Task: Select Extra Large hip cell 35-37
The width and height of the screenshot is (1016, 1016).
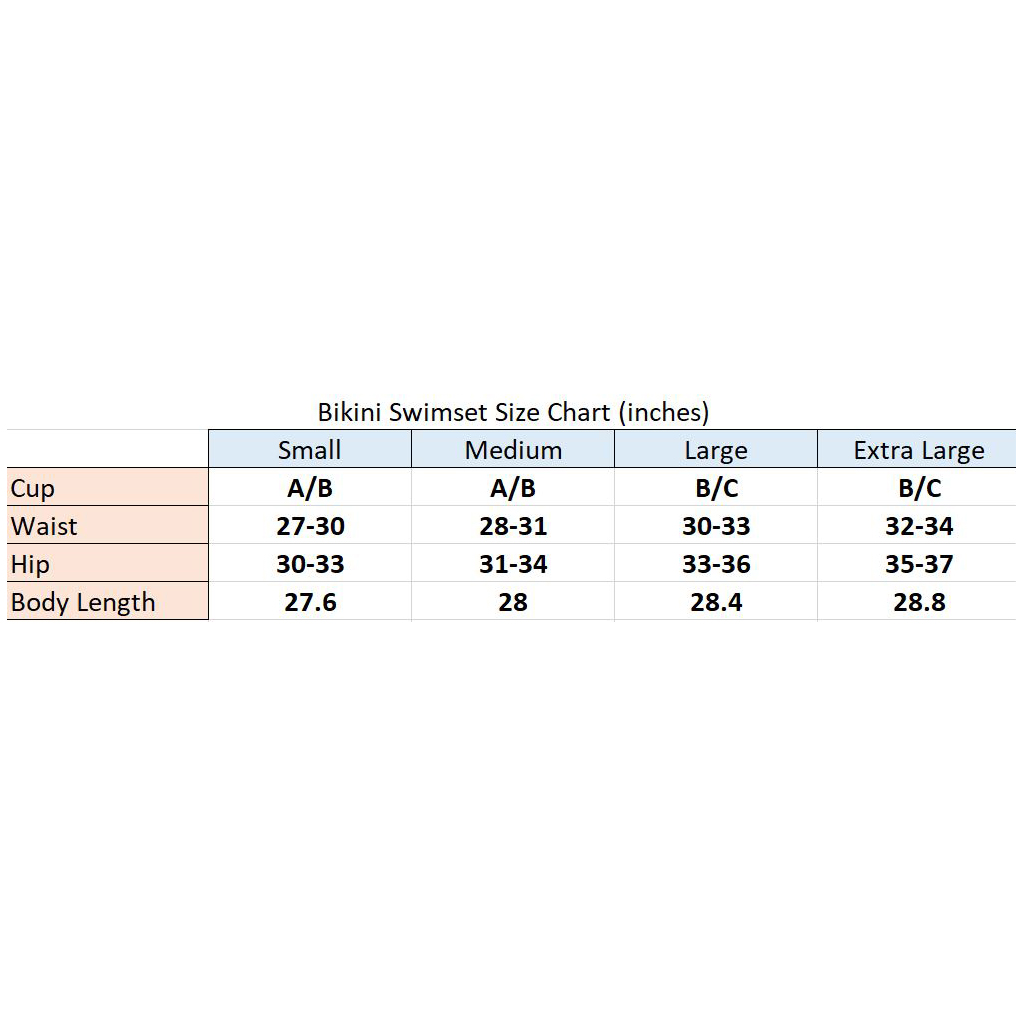Action: pos(918,563)
